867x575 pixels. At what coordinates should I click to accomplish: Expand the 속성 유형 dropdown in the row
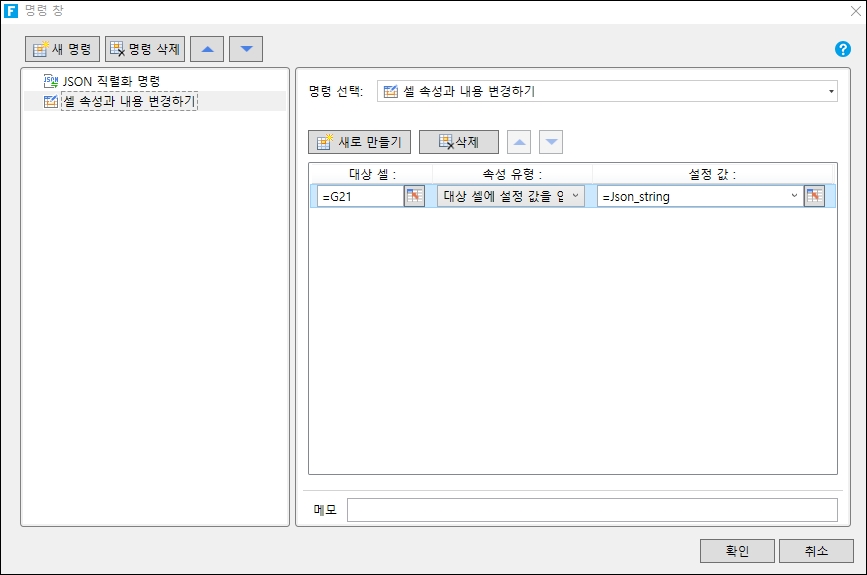[x=575, y=196]
